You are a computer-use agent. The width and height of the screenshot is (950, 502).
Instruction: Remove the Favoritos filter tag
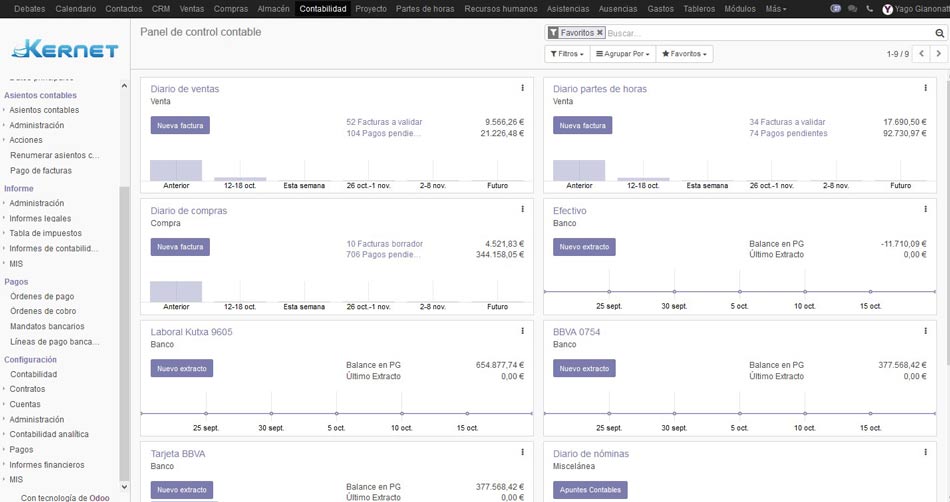(600, 33)
